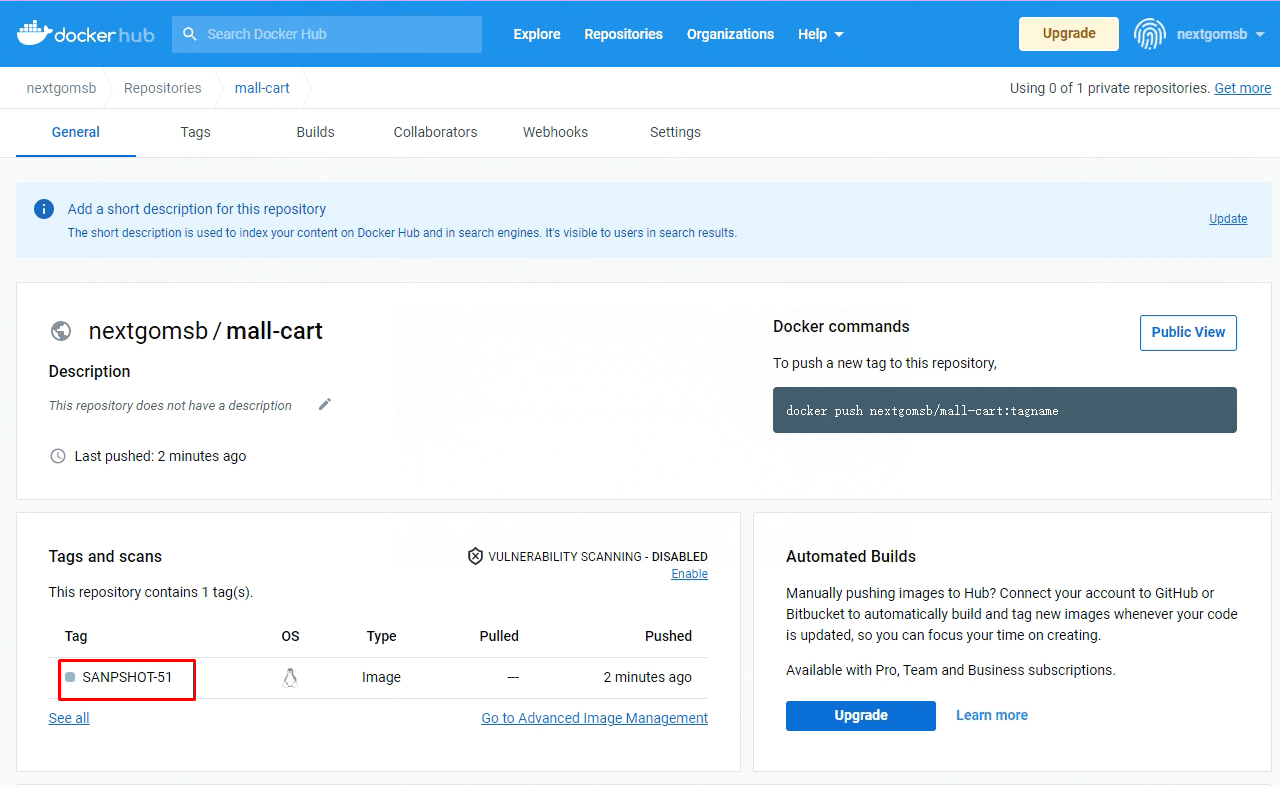
Task: Open Go to Advanced Image Management
Action: pos(595,718)
